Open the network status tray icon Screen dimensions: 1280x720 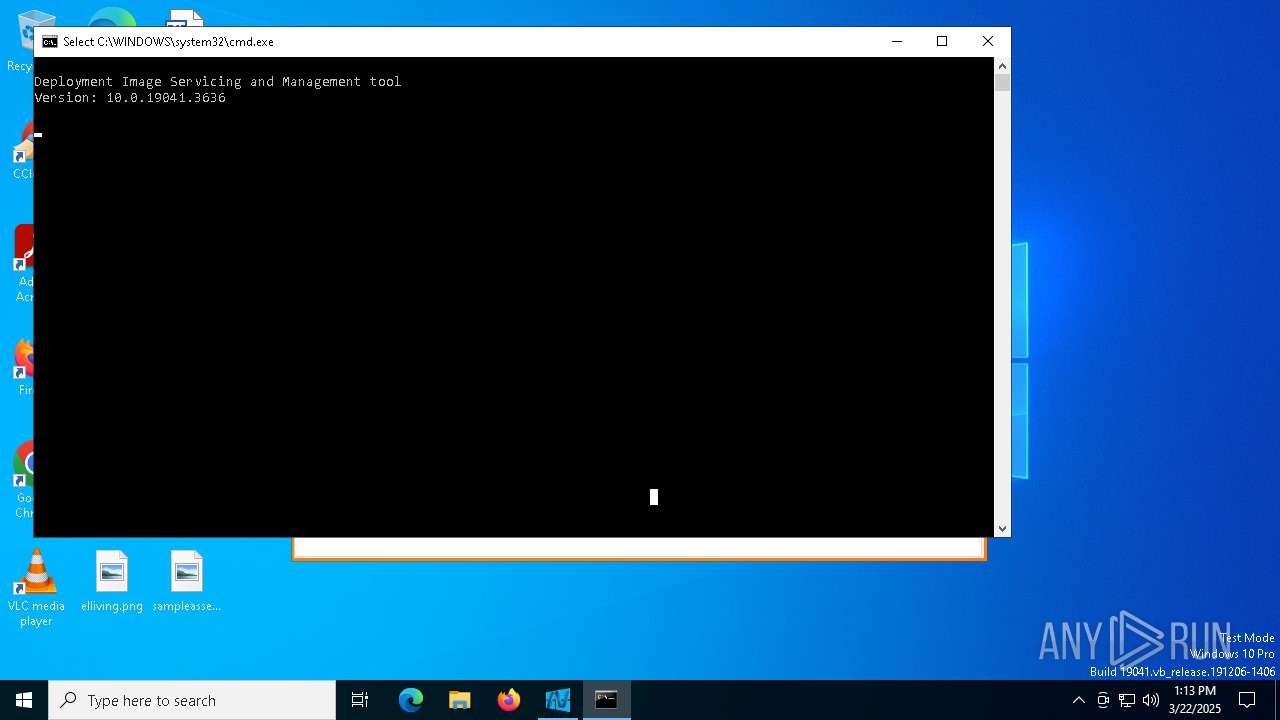coord(1127,700)
